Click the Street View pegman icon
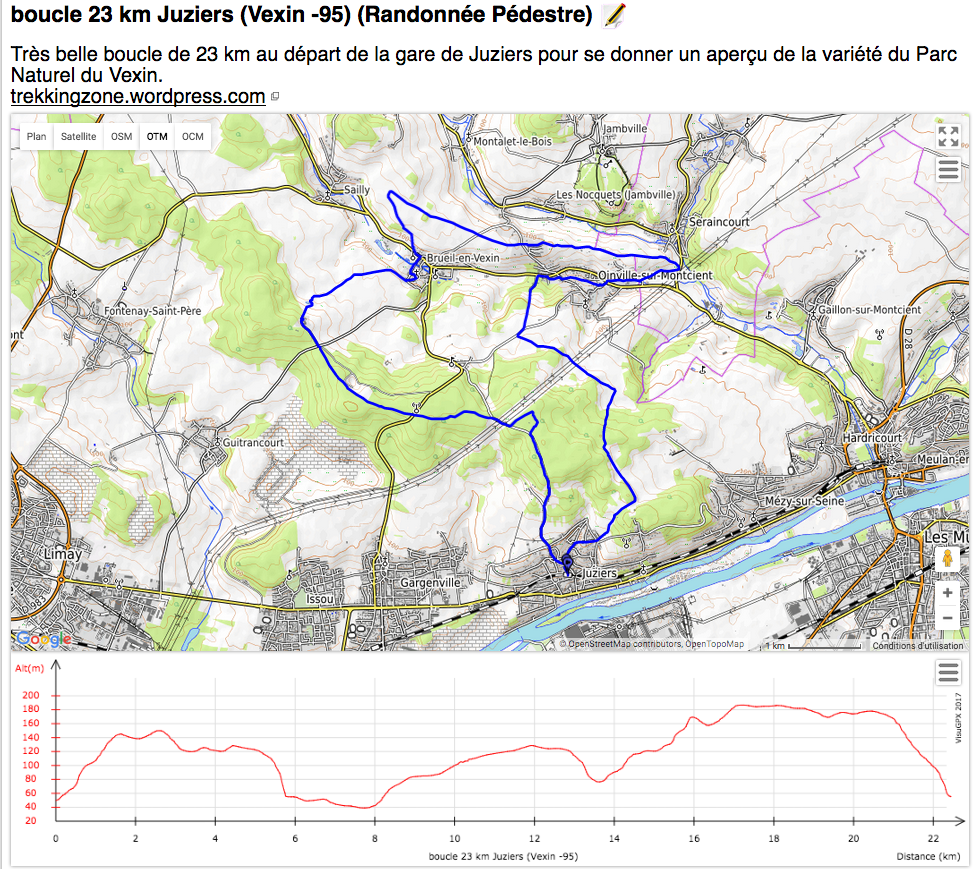976x869 pixels. click(x=947, y=561)
